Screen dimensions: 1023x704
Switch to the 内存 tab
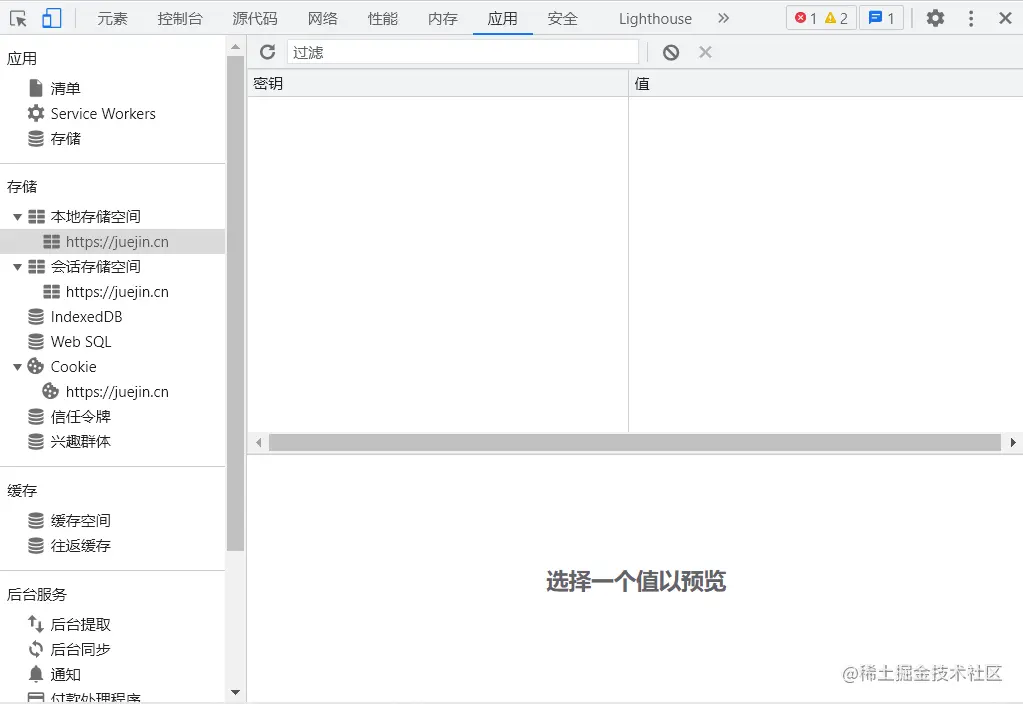click(443, 19)
